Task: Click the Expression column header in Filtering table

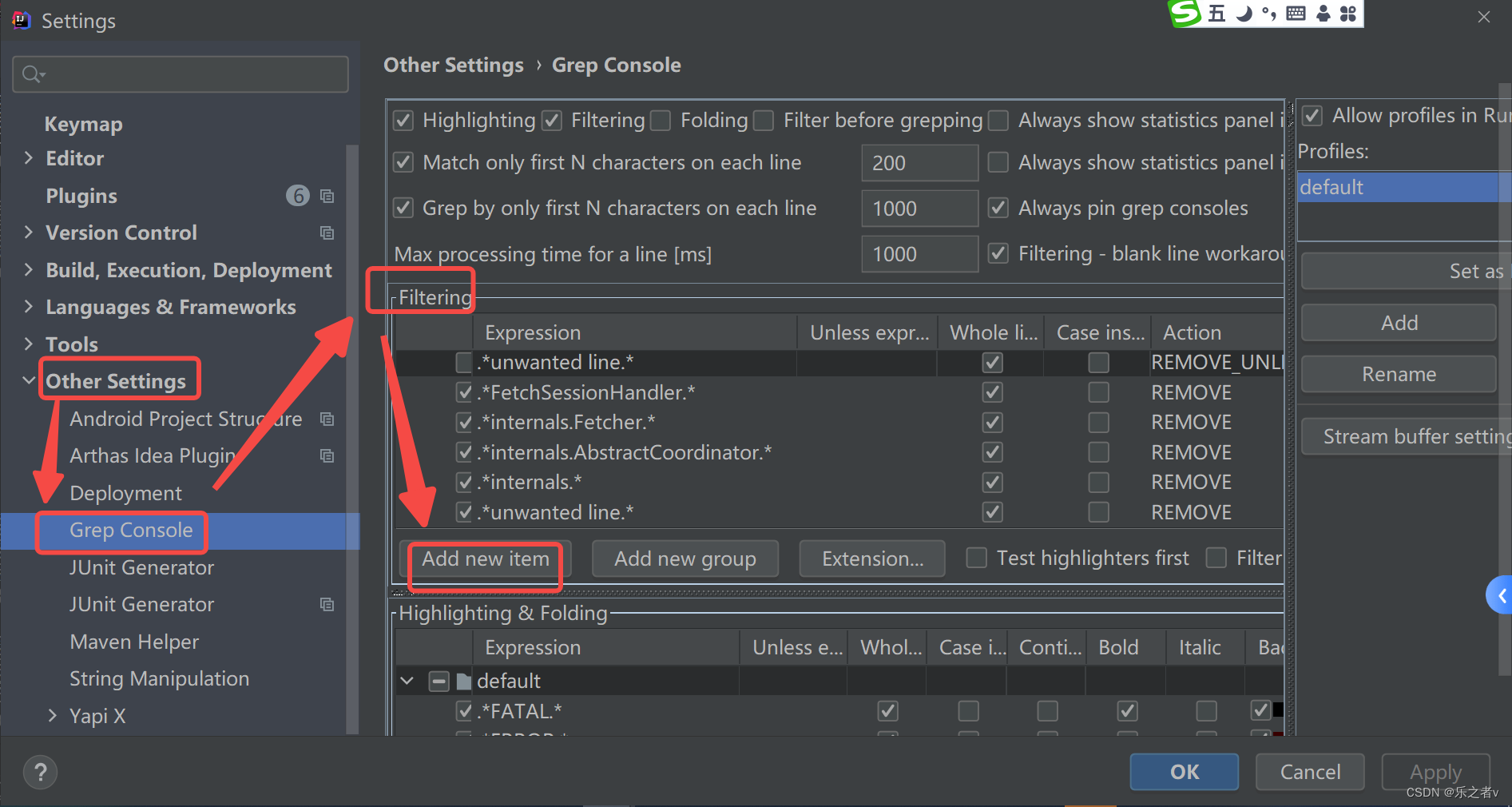Action: coord(635,332)
